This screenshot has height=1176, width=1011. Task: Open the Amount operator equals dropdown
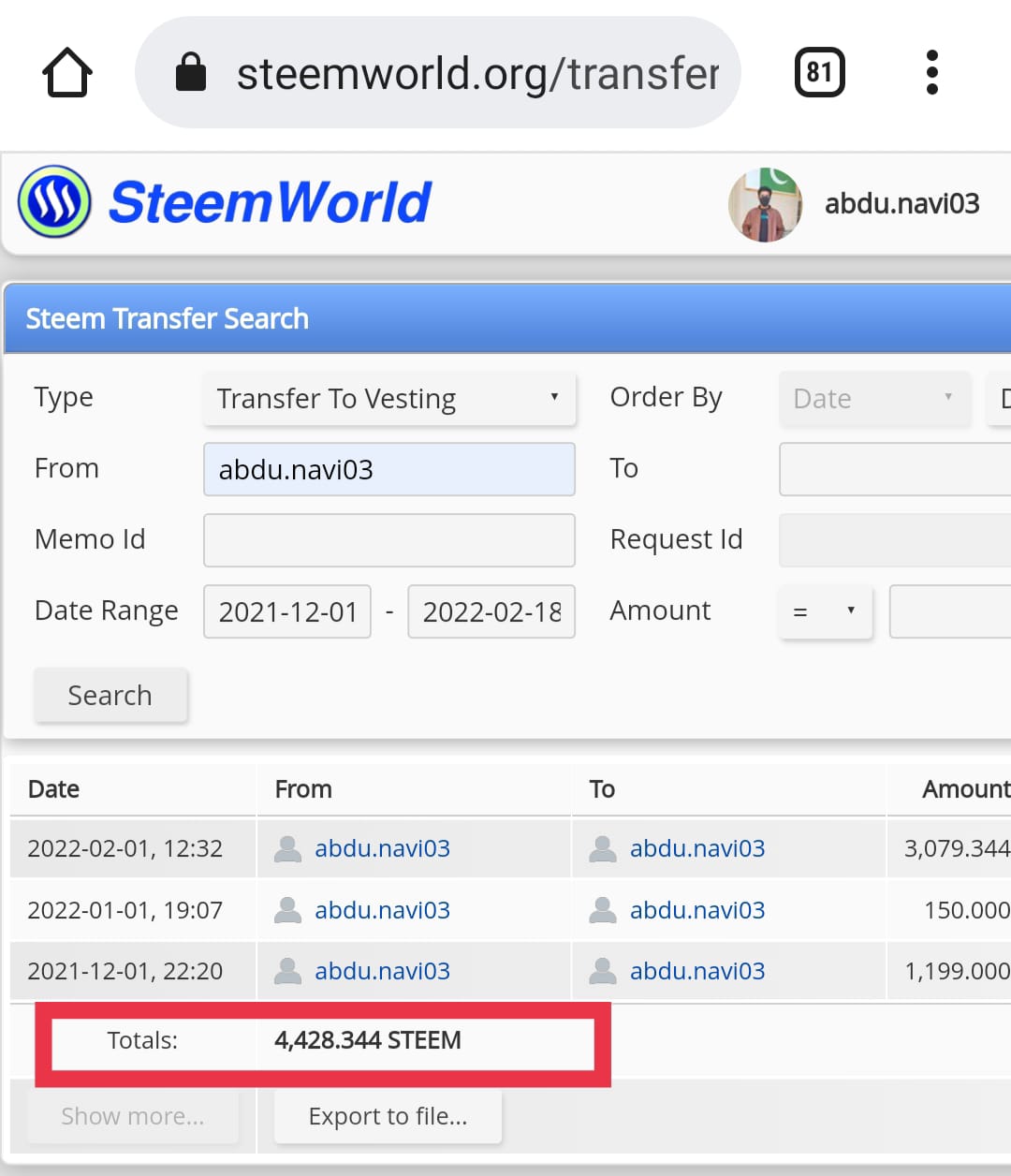826,611
